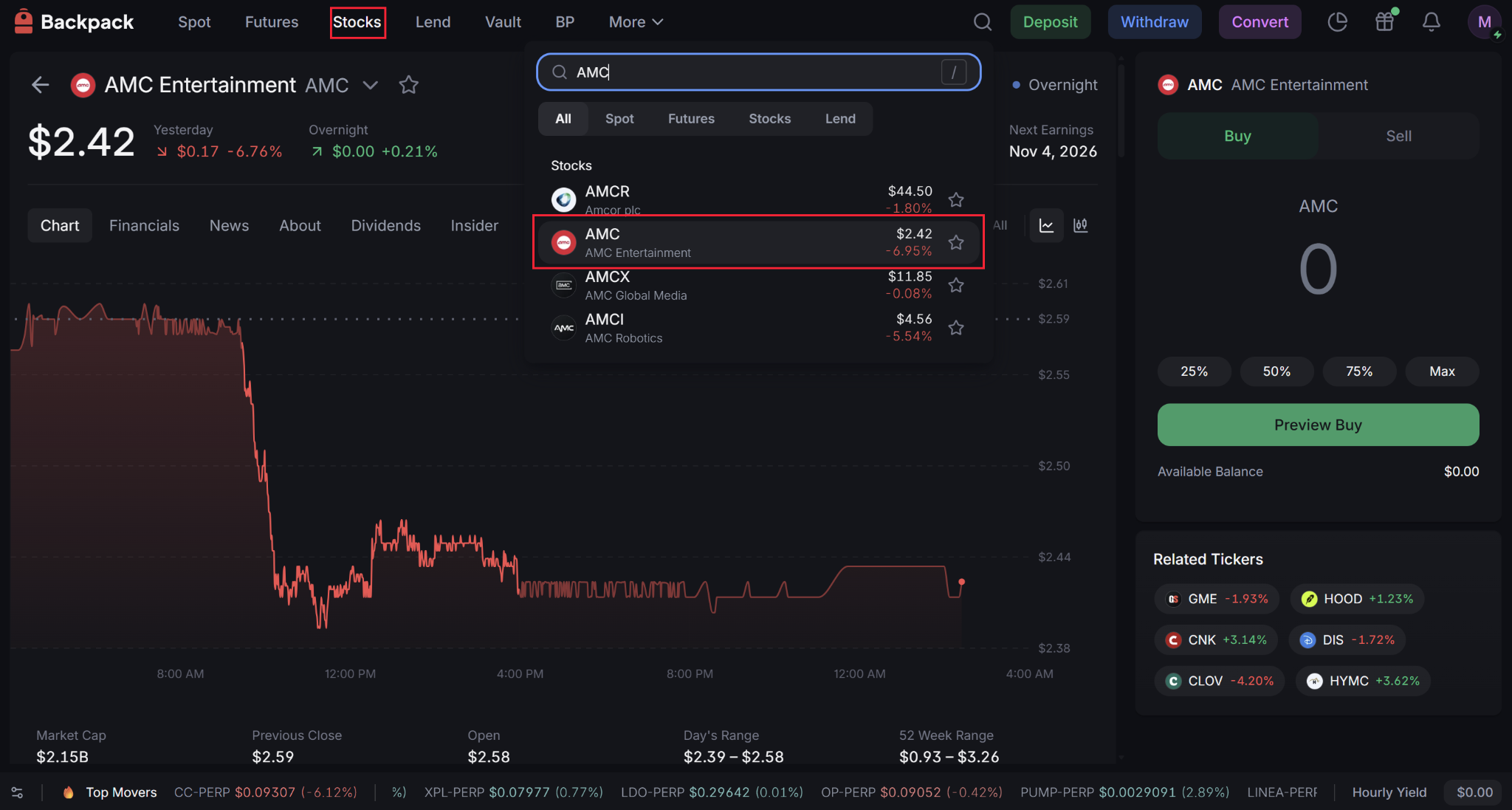Open the search magnifier in the top bar
This screenshot has height=810, width=1512.
coord(982,22)
